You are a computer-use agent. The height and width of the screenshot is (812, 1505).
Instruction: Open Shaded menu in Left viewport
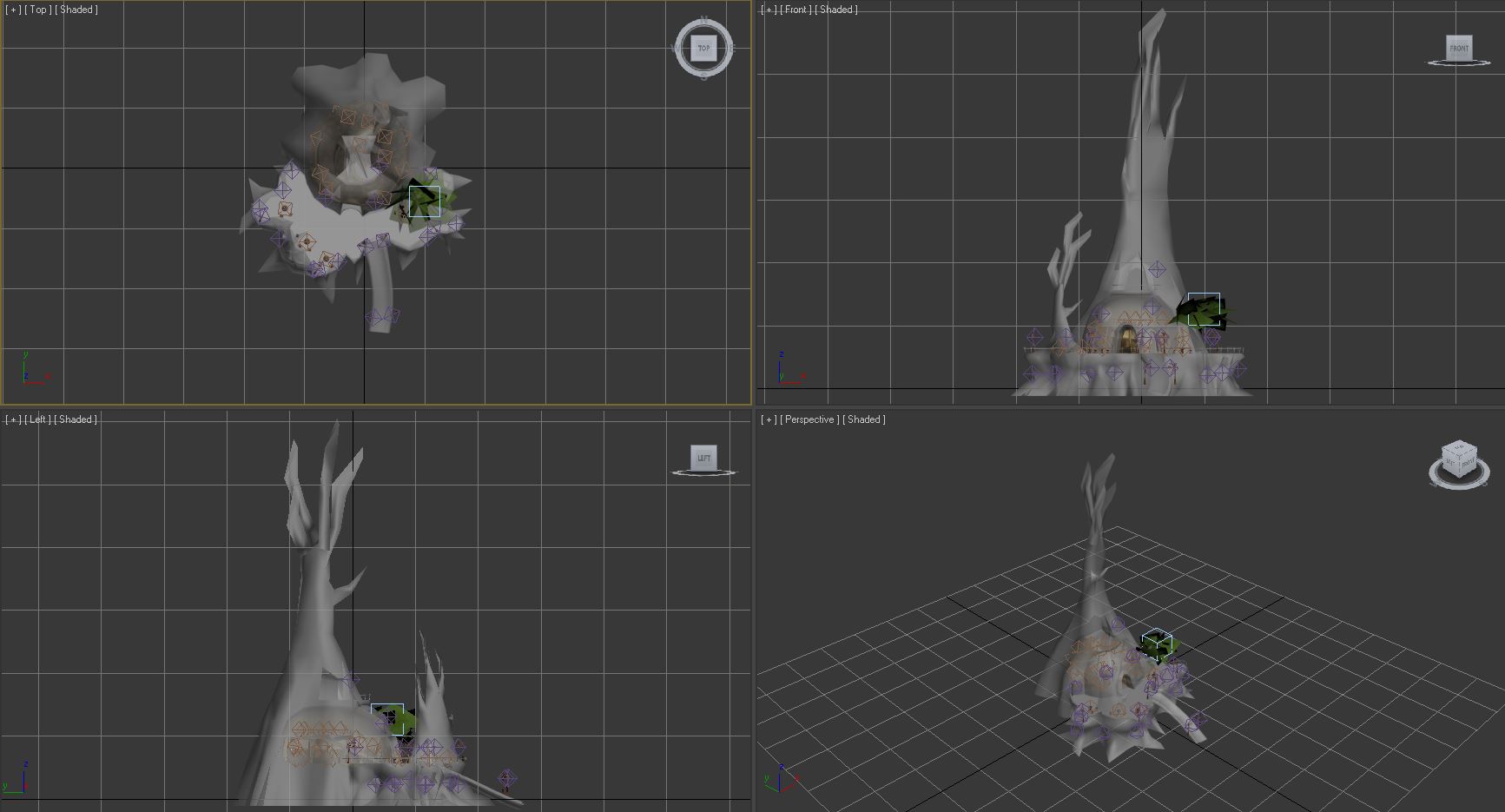pos(76,419)
